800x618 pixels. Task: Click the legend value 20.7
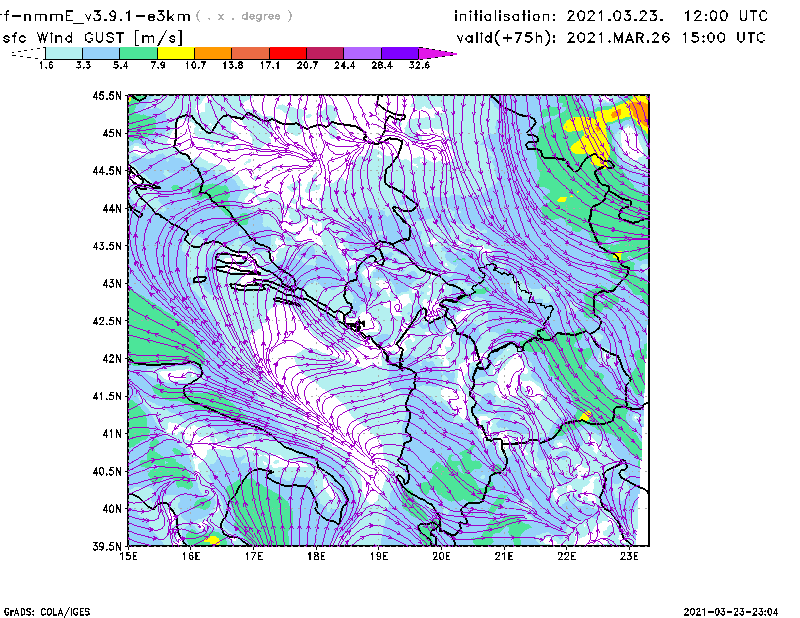(x=307, y=65)
